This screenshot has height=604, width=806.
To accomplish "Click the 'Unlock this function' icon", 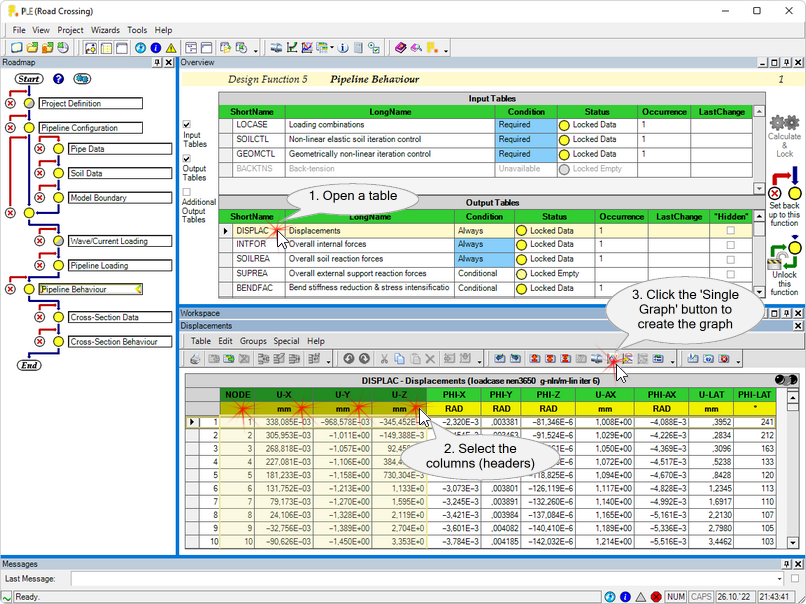I will click(x=782, y=253).
